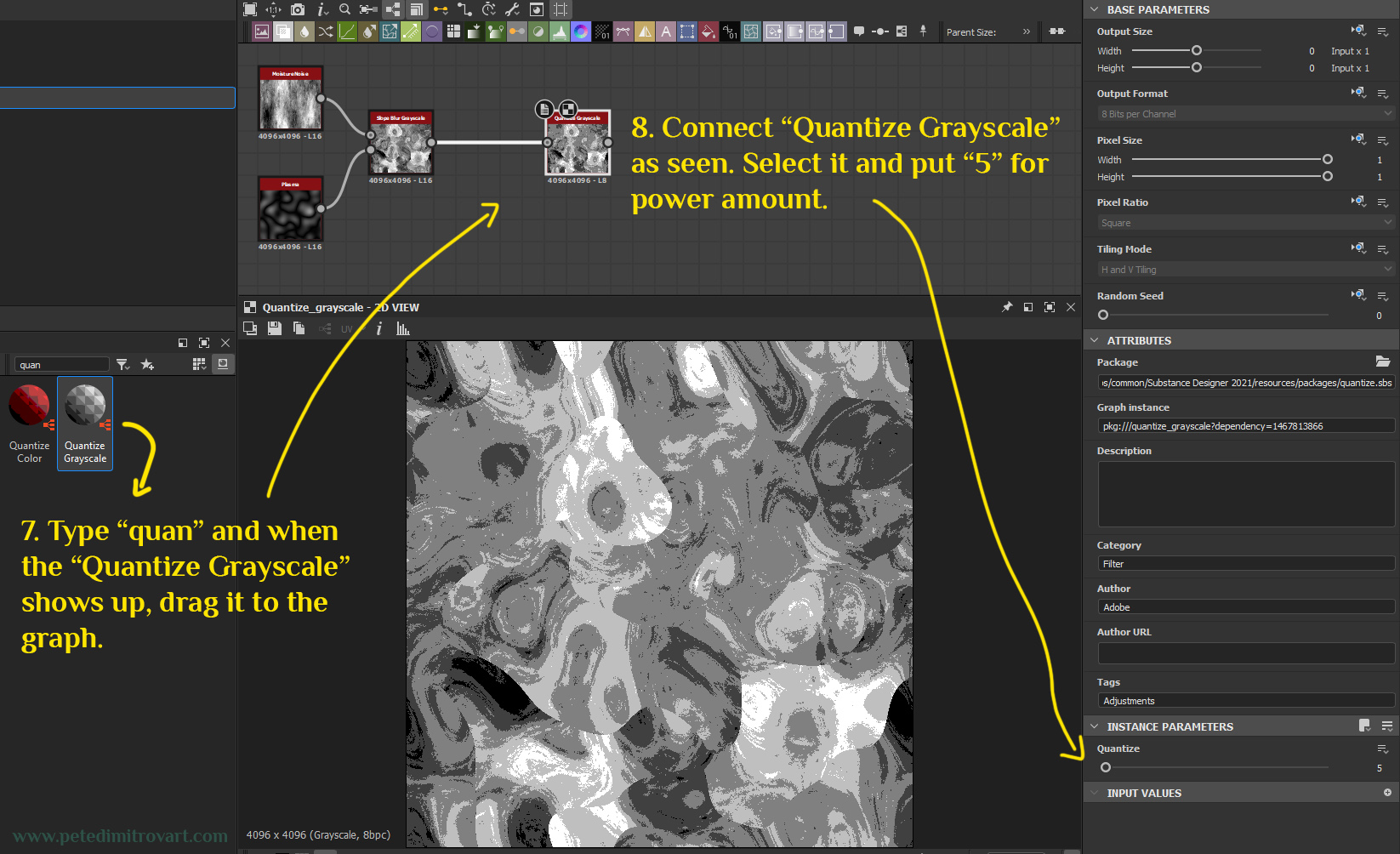Add a Bitmap node from toolbar

pos(262,32)
